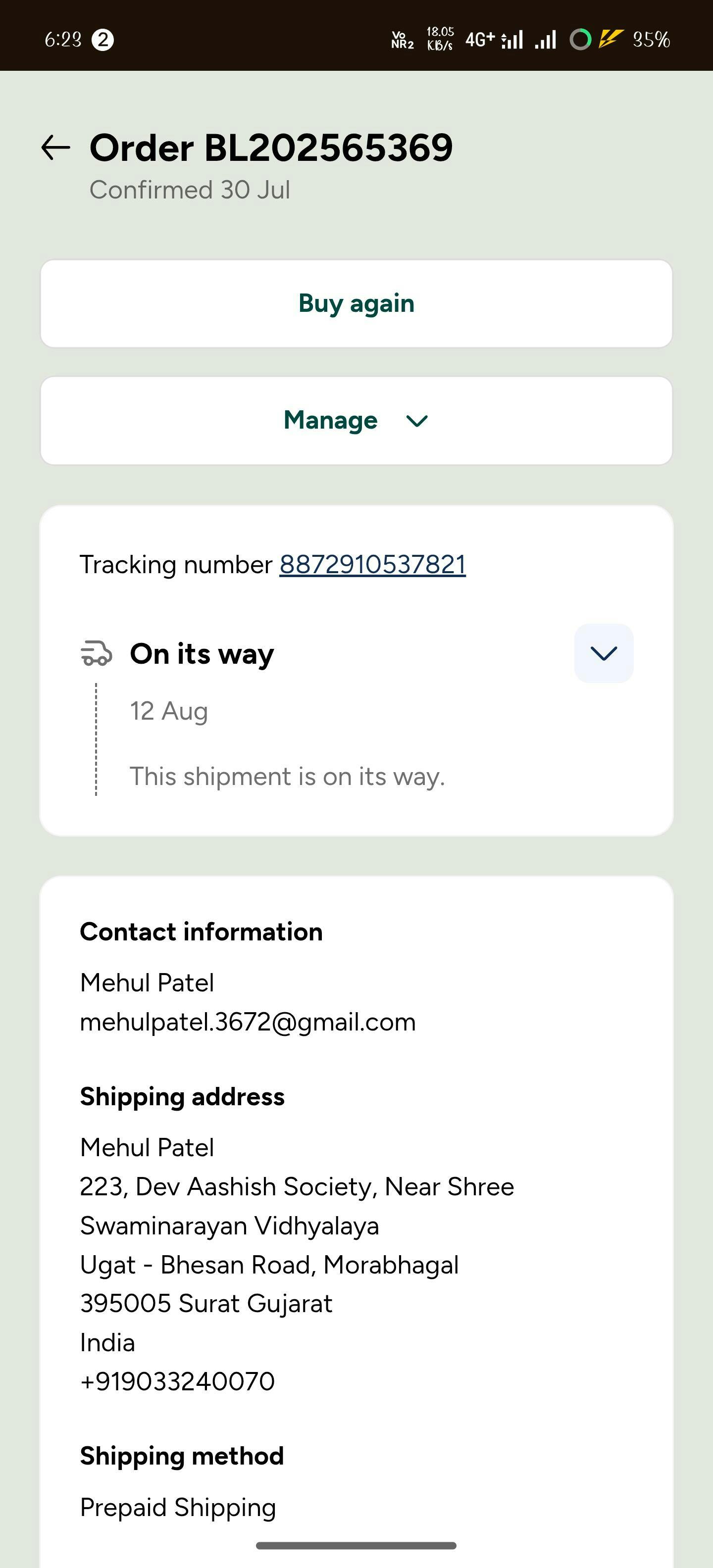Tap the VoNR2 status icon
This screenshot has width=713, height=1568.
403,40
